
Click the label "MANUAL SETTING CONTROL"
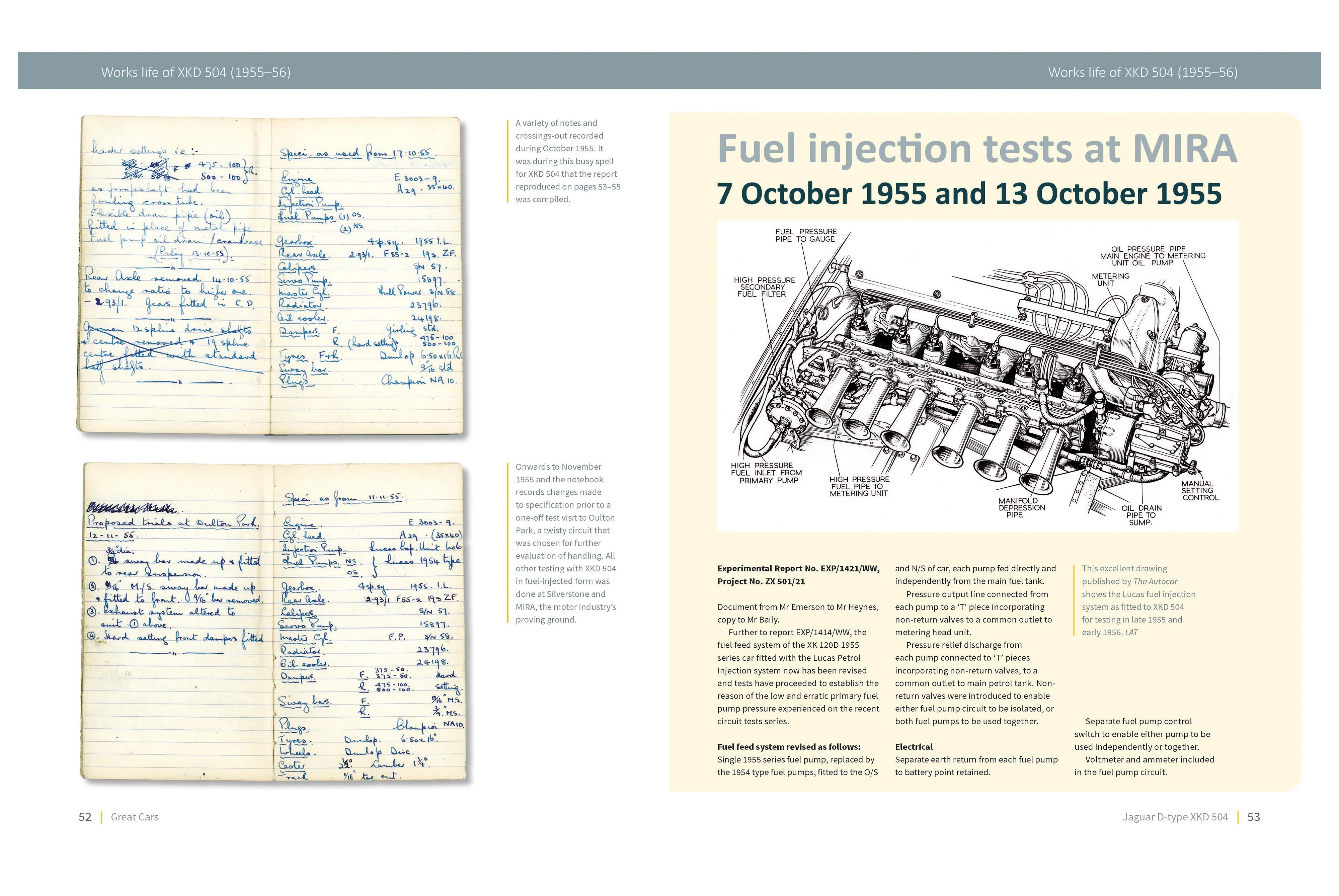point(1200,490)
